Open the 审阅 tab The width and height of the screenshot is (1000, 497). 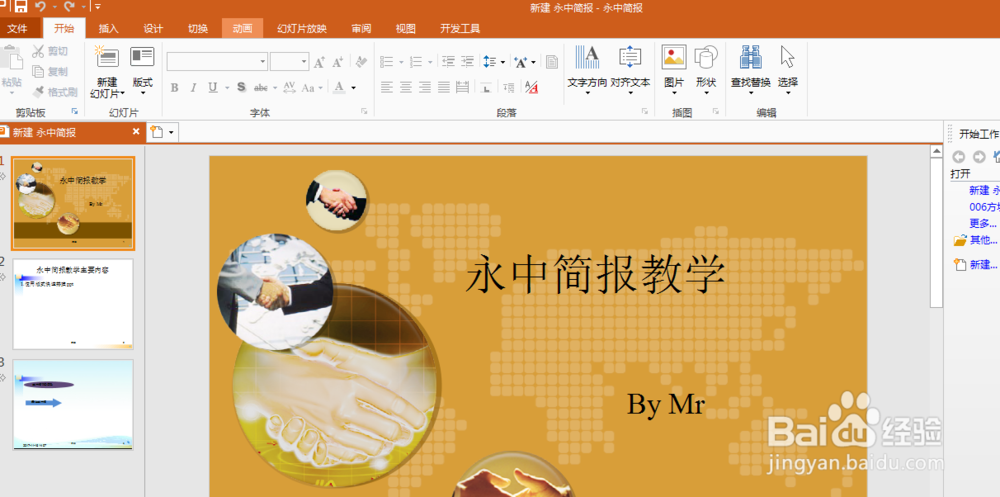(361, 28)
